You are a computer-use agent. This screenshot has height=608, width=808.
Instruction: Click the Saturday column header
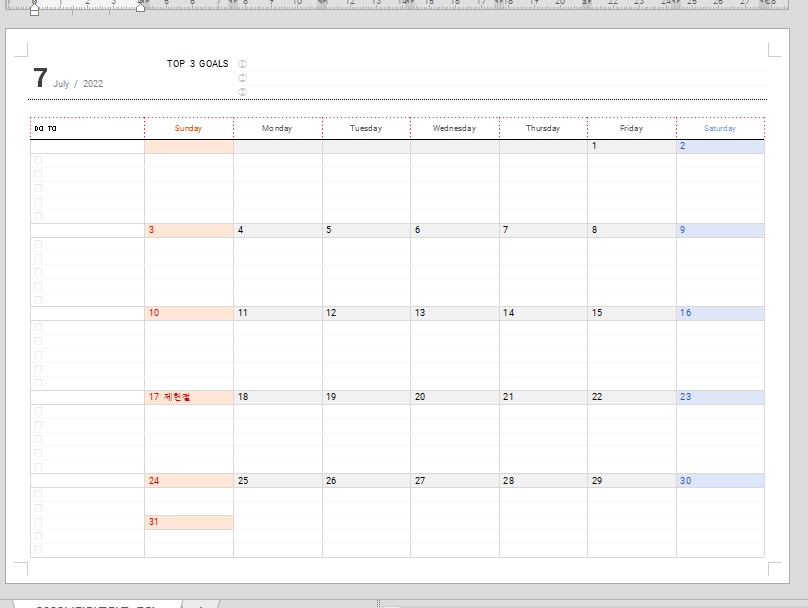pos(720,128)
